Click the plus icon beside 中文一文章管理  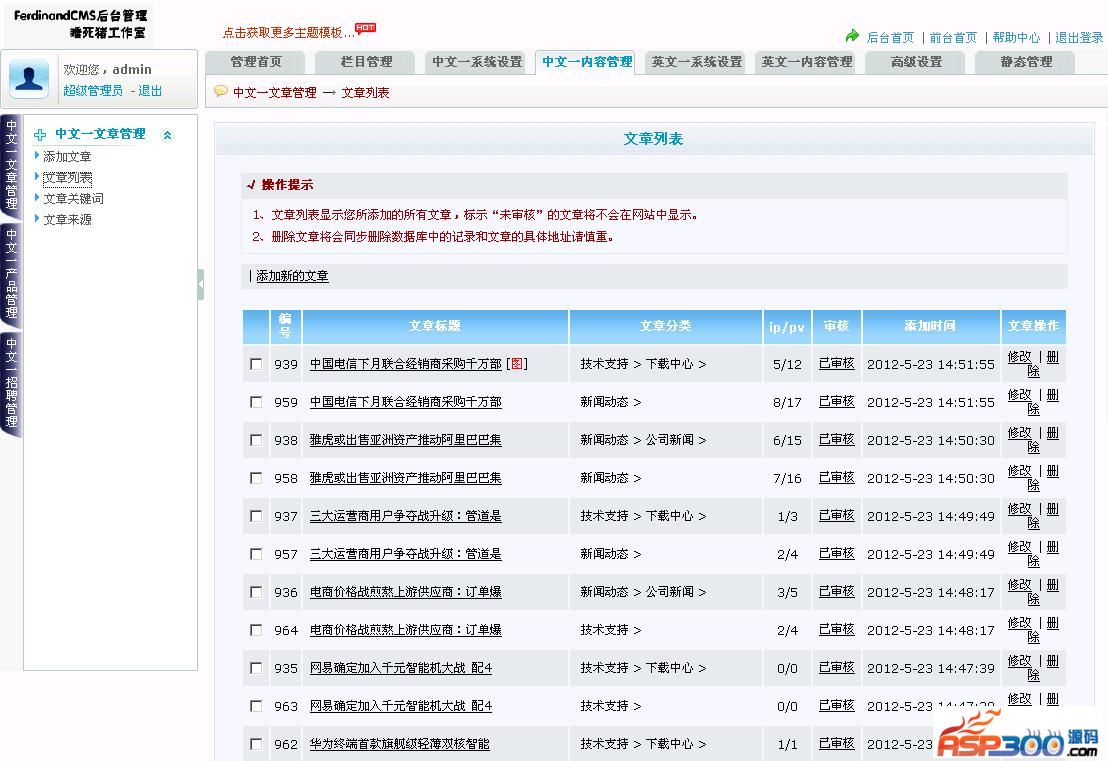point(41,134)
